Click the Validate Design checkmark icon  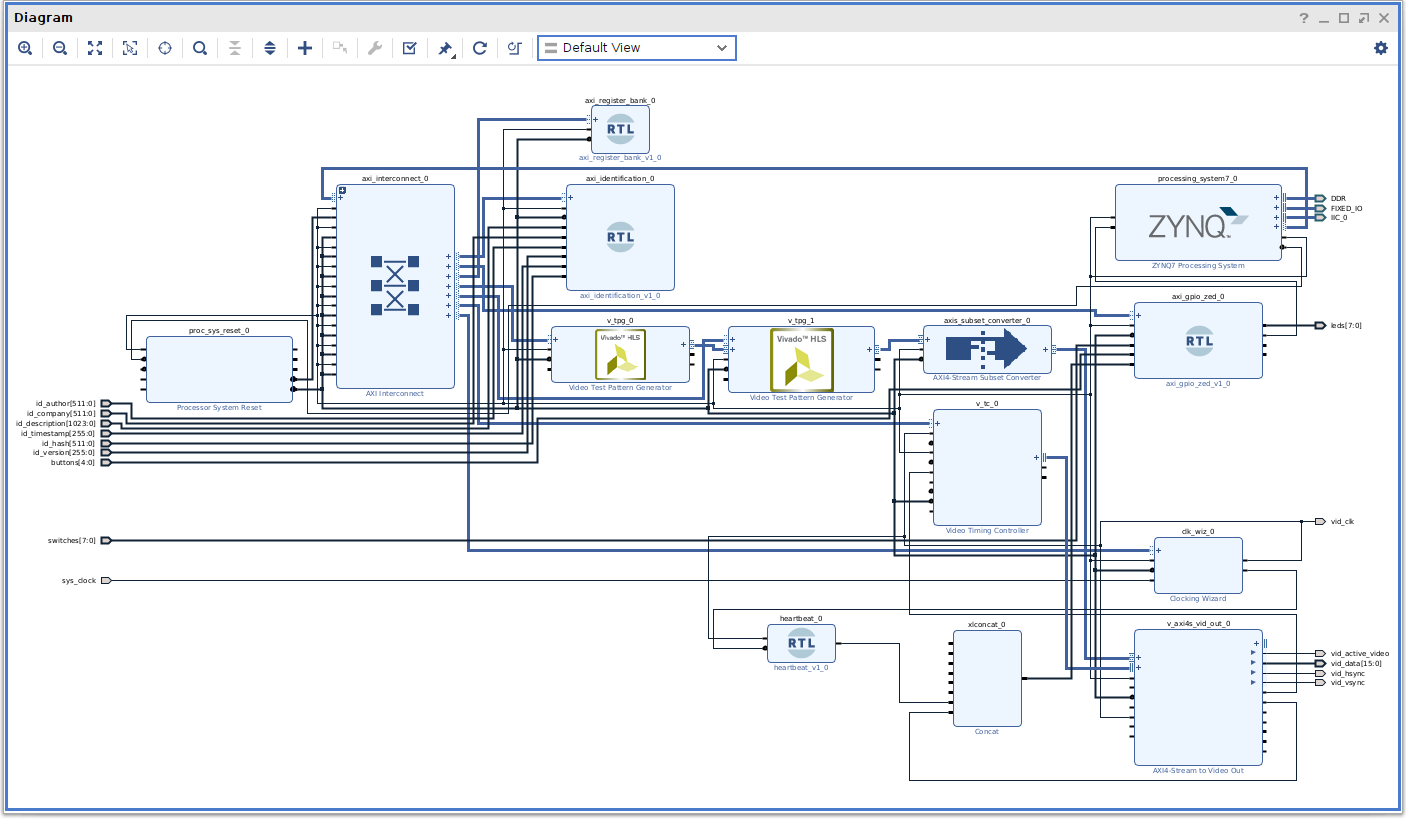tap(409, 48)
